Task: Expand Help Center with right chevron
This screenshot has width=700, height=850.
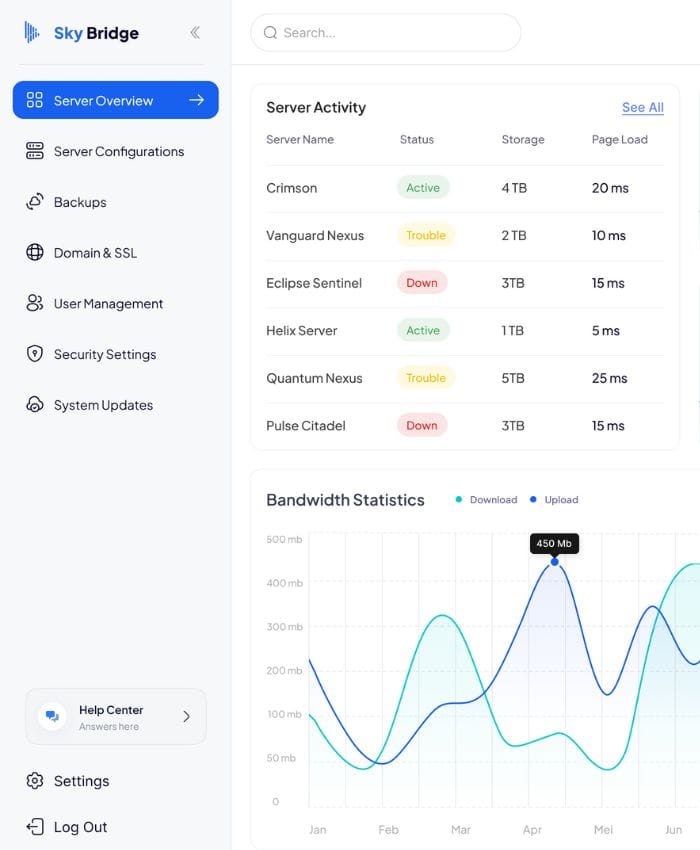Action: [x=187, y=717]
